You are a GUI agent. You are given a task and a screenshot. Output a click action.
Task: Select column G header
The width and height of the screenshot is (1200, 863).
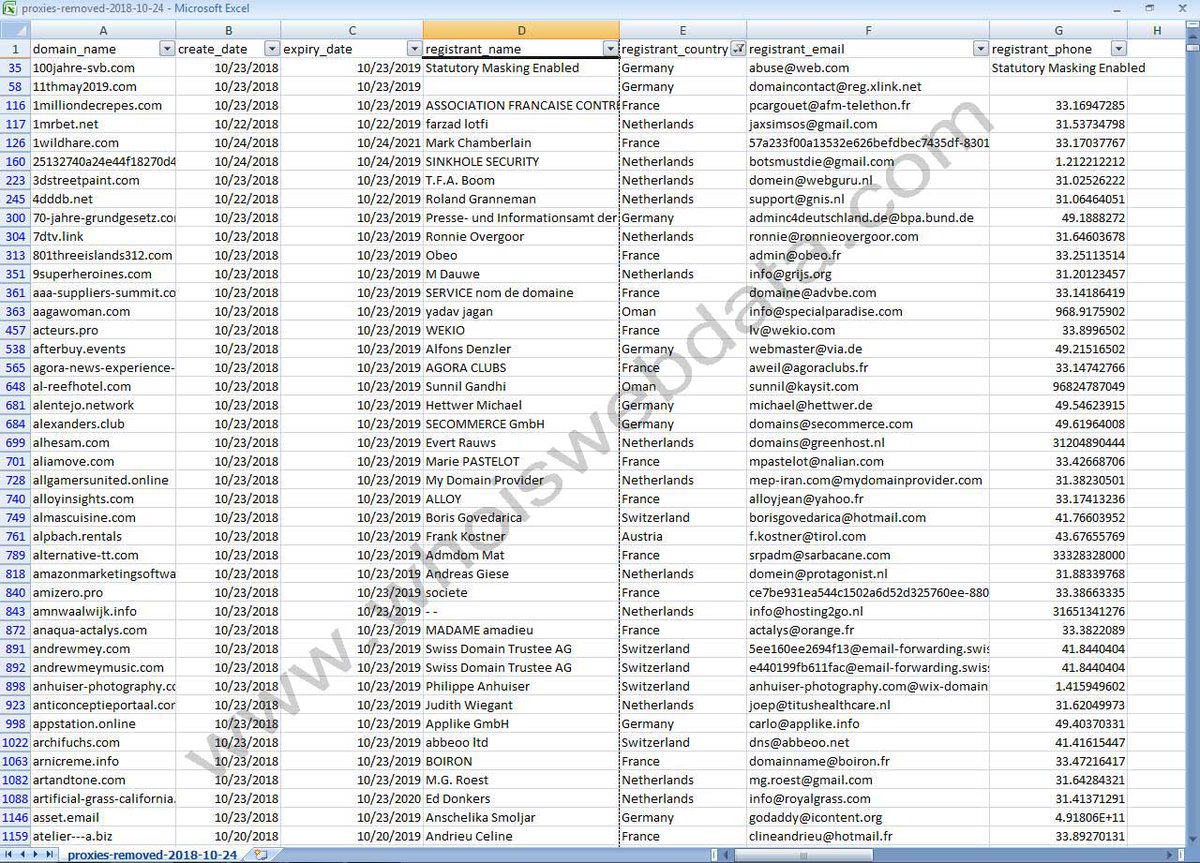1058,31
